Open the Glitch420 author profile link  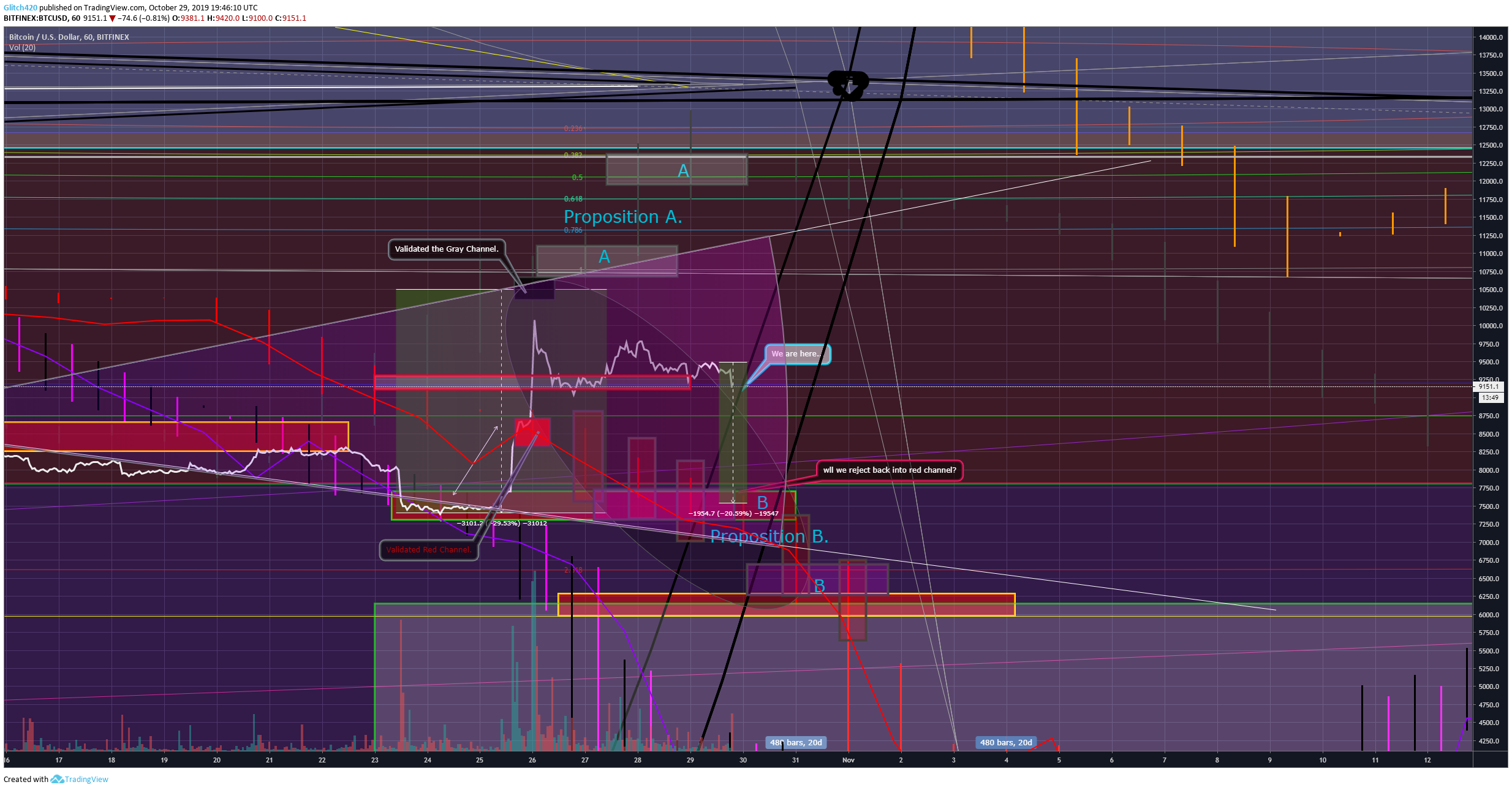[20, 8]
